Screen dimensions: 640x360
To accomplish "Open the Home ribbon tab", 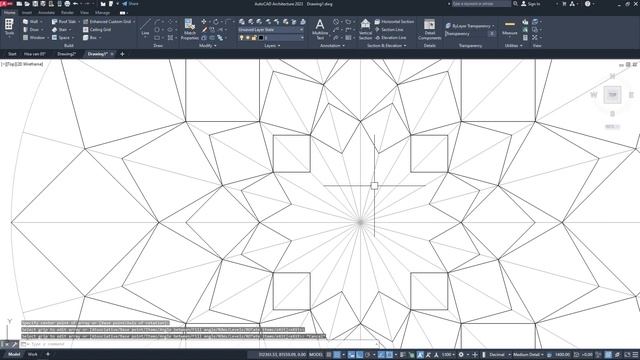I will click(x=9, y=13).
